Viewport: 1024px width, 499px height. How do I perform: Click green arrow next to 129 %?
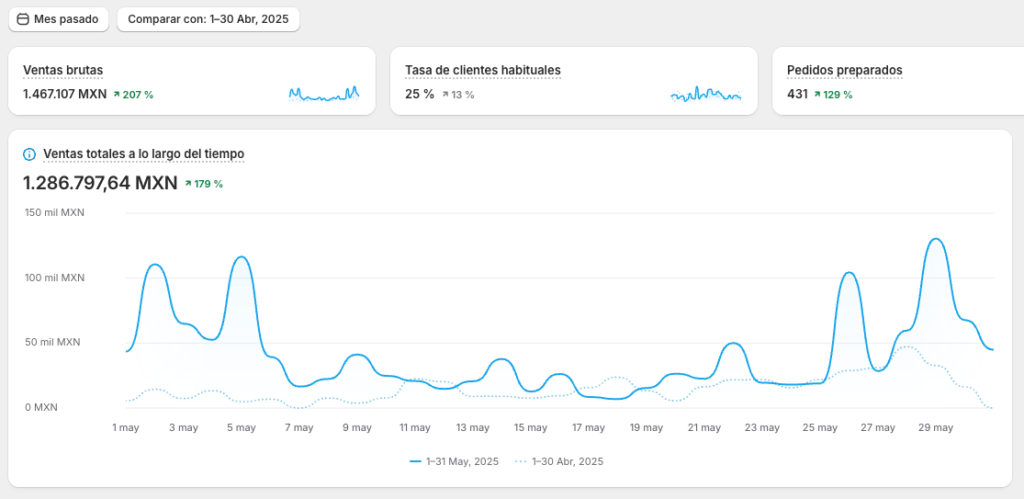[817, 94]
